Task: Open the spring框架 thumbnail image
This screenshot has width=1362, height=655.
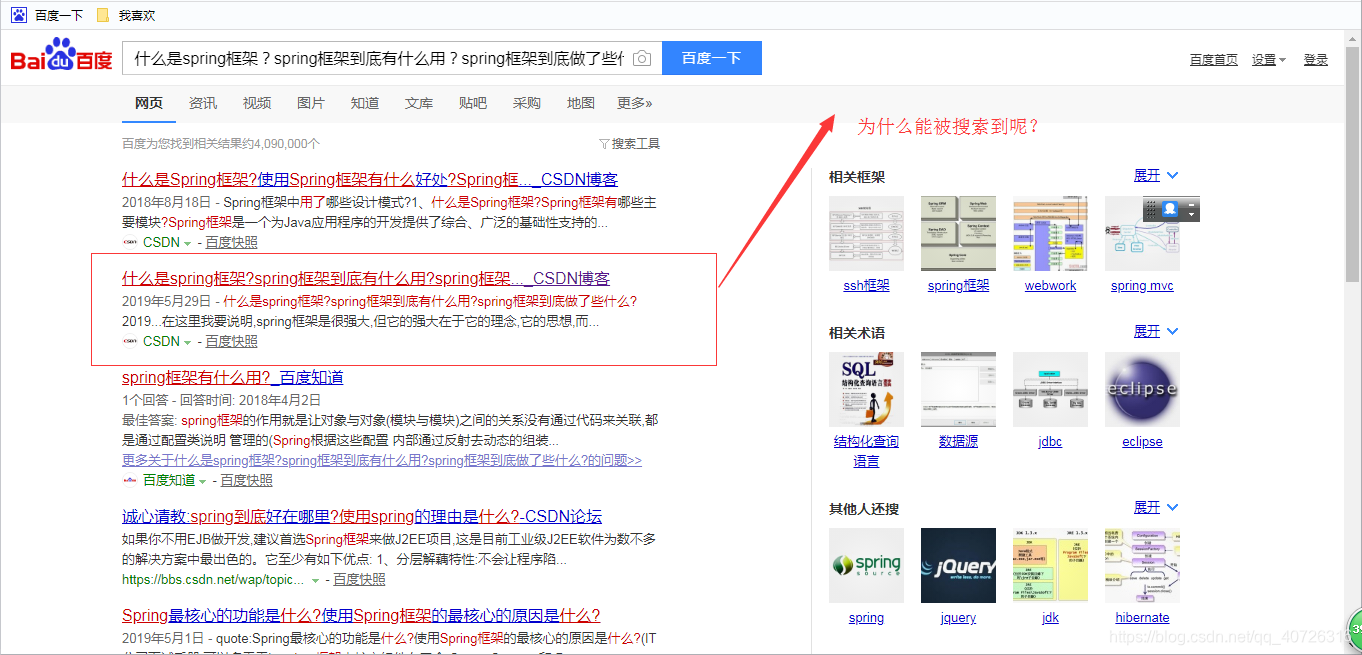Action: pyautogui.click(x=958, y=233)
